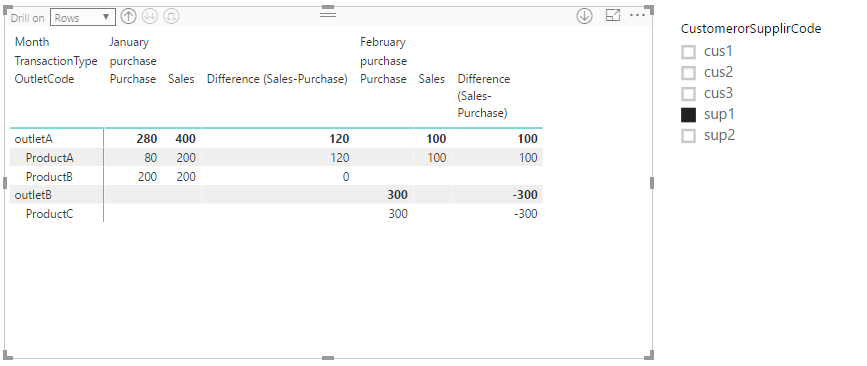Screen dimensions: 867x366
Task: Click the drill up arrow icon
Action: coord(128,17)
